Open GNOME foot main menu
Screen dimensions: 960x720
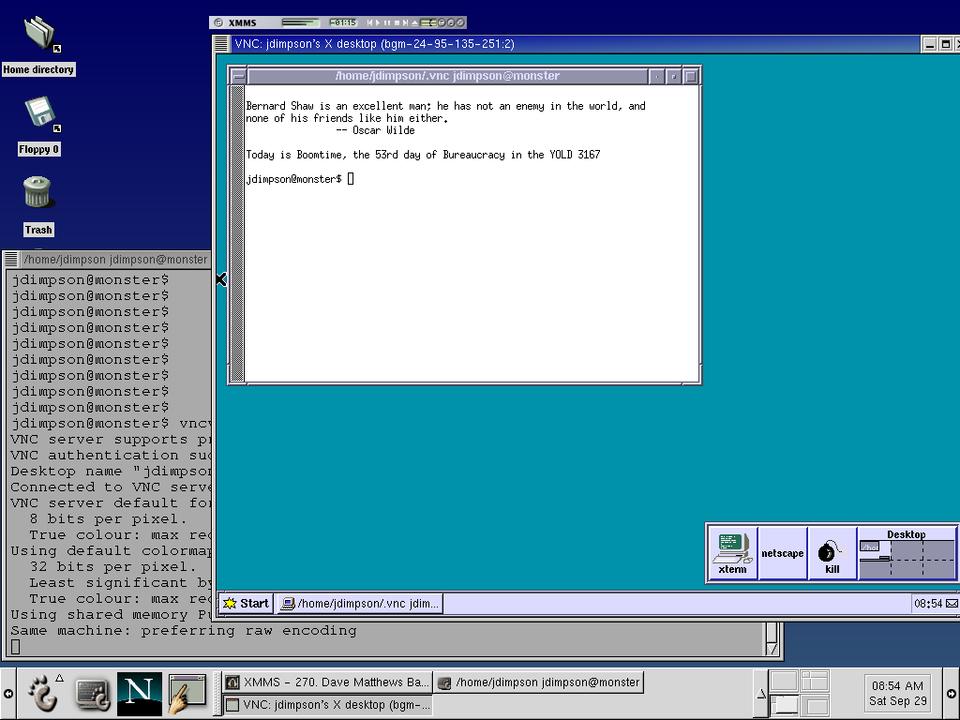click(x=43, y=692)
